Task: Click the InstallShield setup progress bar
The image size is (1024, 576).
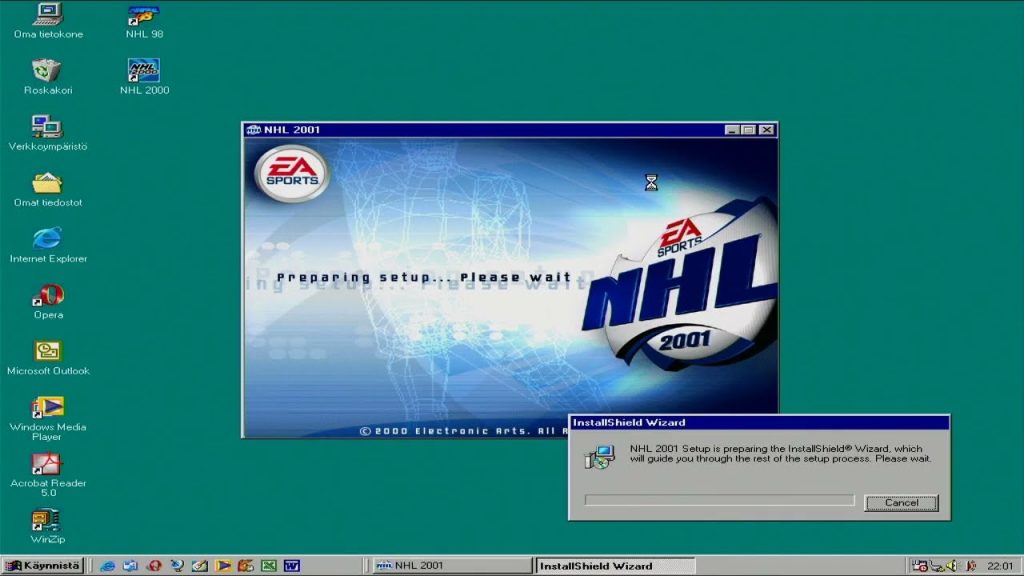Action: [719, 501]
